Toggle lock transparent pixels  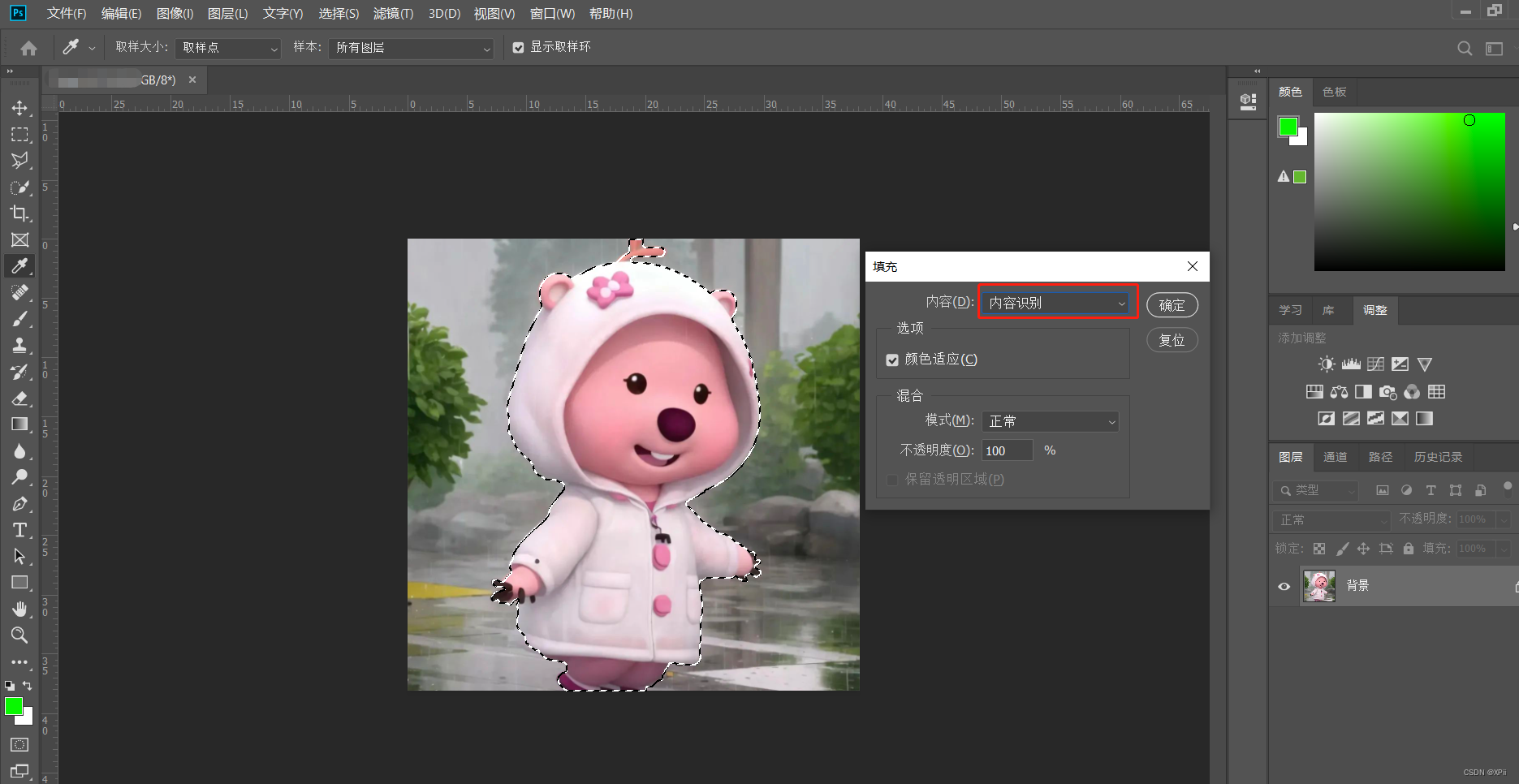[x=1319, y=549]
